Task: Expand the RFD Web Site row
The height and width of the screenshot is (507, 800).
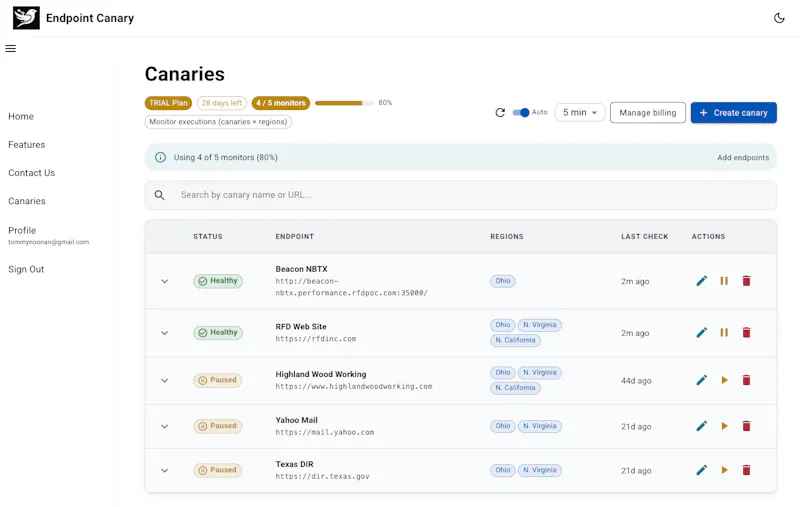Action: pyautogui.click(x=164, y=333)
